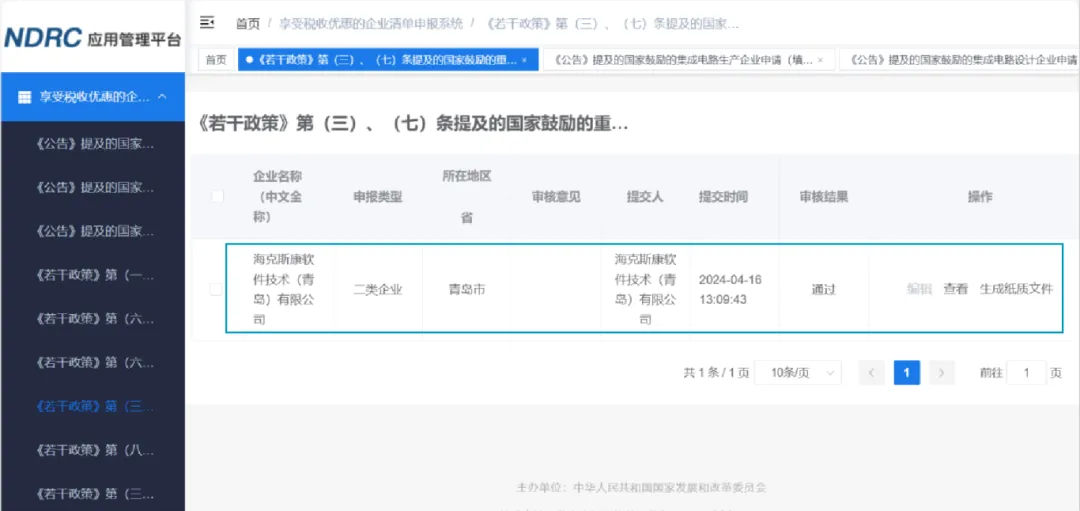Open the 10条/页 page size dropdown
This screenshot has width=1080, height=511.
click(x=797, y=373)
